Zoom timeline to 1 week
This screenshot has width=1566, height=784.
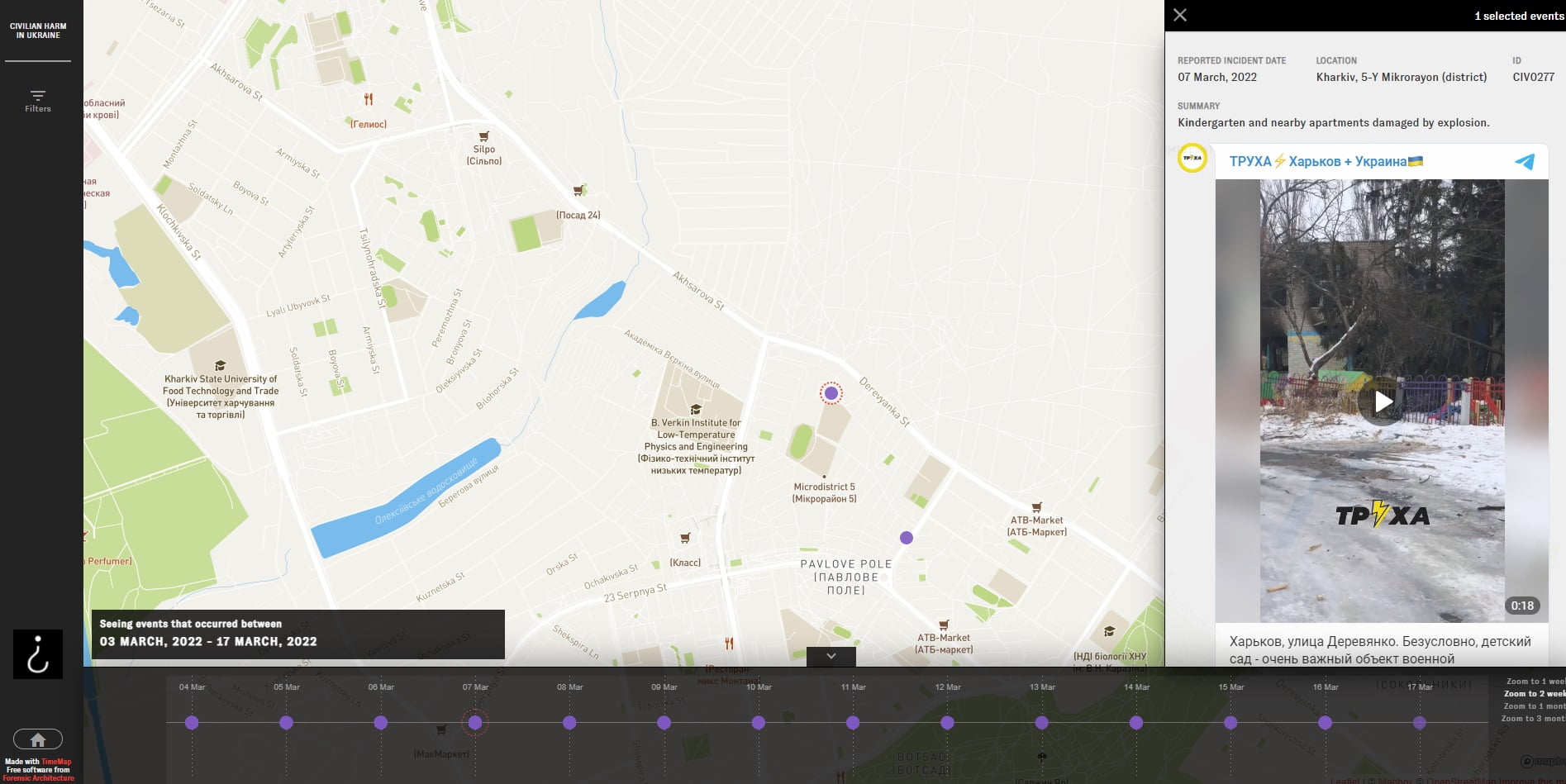[x=1535, y=682]
